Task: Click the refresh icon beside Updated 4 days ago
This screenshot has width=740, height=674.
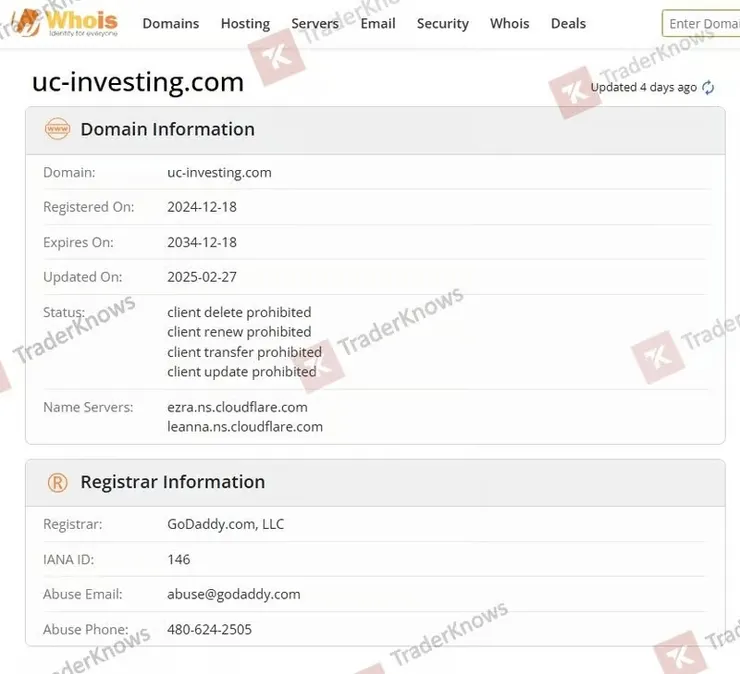Action: pyautogui.click(x=708, y=87)
